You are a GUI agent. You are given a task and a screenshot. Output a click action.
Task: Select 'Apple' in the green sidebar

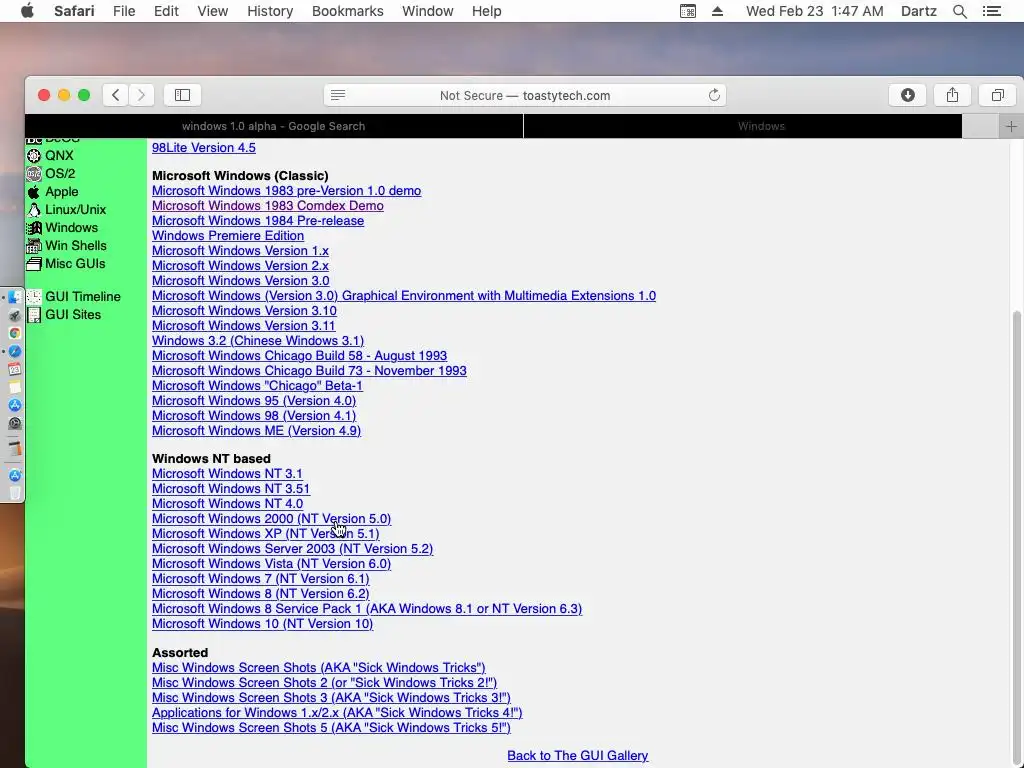pyautogui.click(x=61, y=192)
